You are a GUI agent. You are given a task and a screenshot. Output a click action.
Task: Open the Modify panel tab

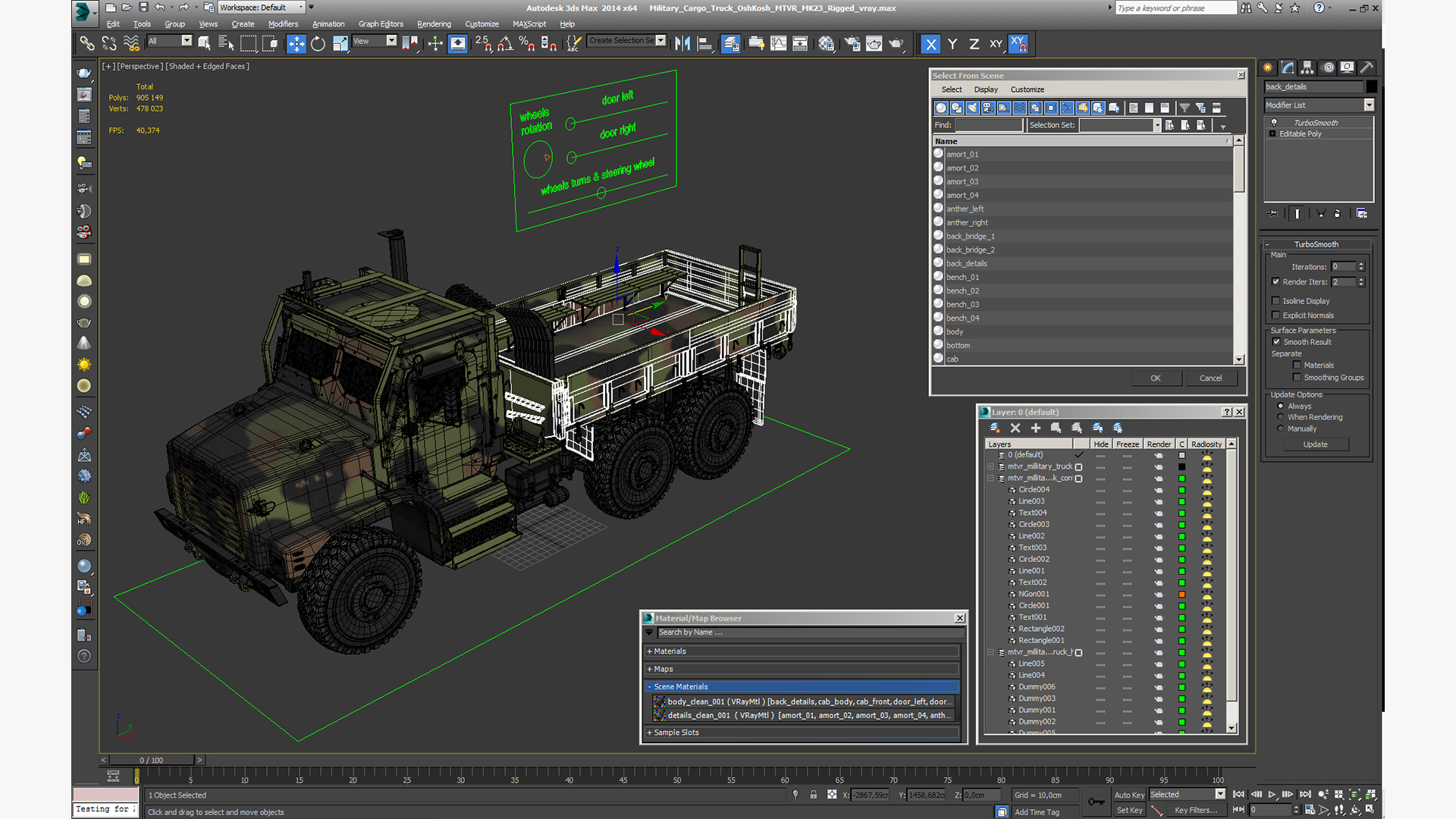point(1288,67)
